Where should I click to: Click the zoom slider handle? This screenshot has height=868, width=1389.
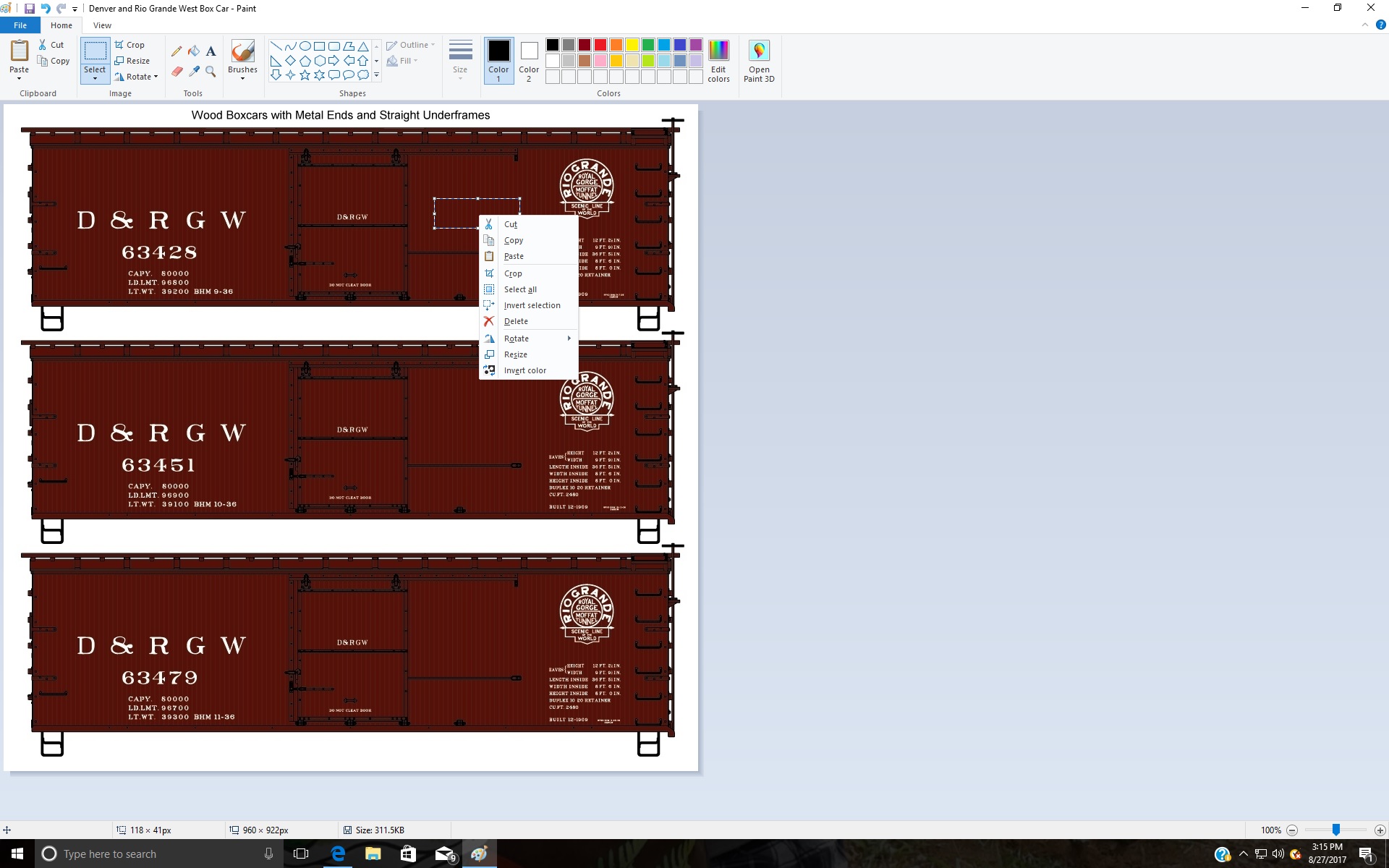[1336, 830]
